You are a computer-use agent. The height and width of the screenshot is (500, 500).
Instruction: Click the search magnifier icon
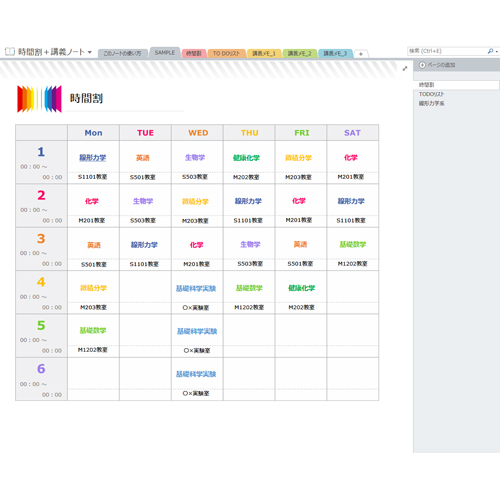point(490,51)
